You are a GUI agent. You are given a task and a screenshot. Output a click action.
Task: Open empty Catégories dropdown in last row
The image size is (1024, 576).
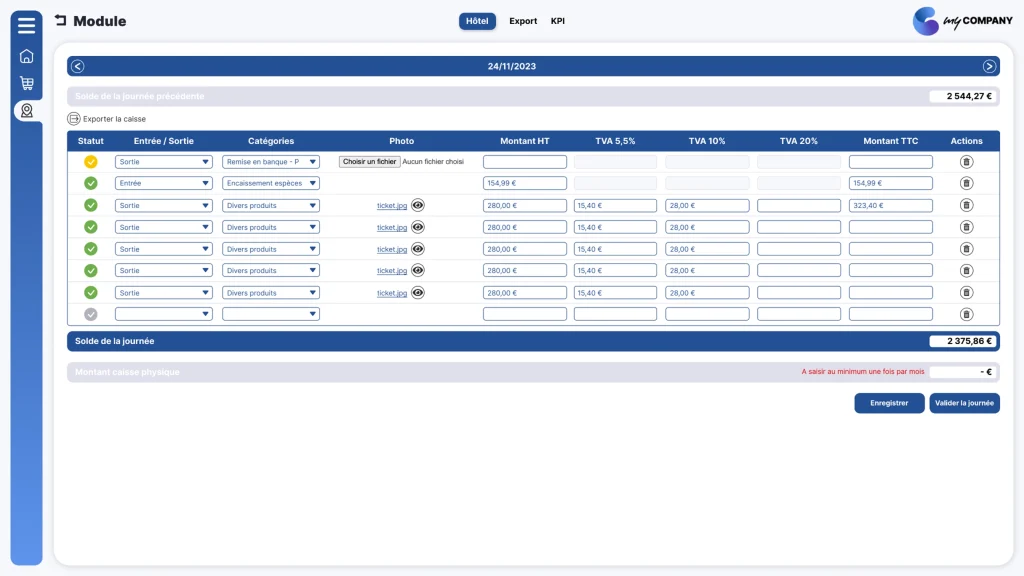270,314
